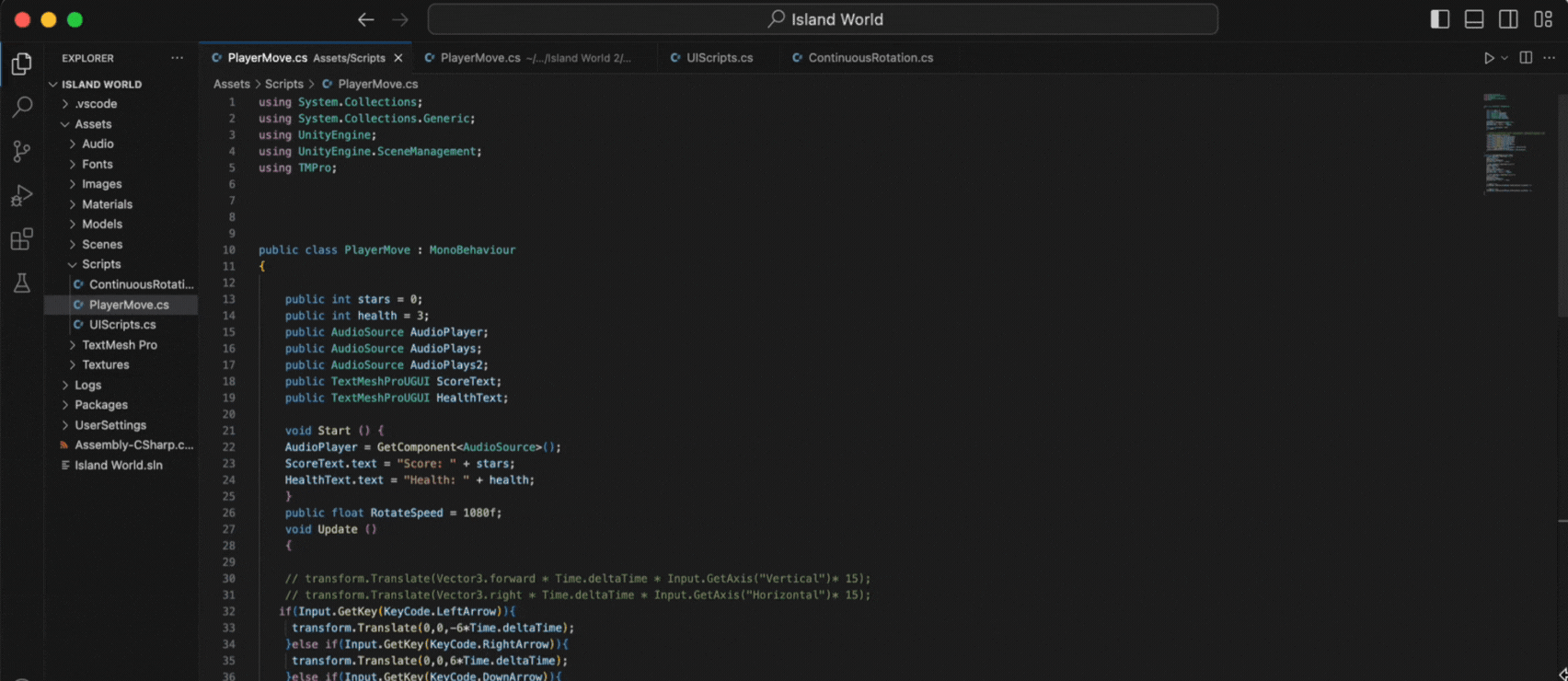This screenshot has width=1568, height=681.
Task: Close the PlayerMove.cs Assets/Scripts tab
Action: 398,58
